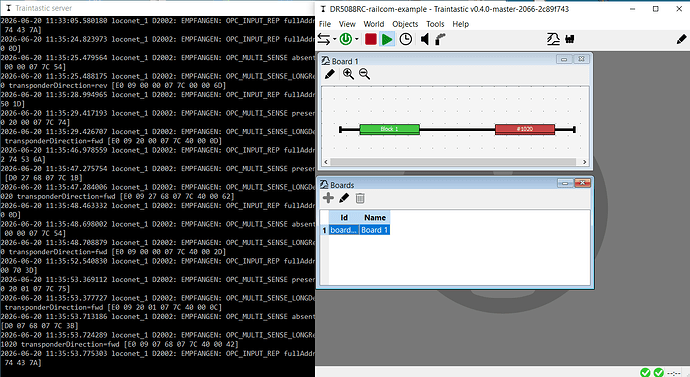This screenshot has width=690, height=377.
Task: Toggle world edit mode pencil at toolbar end
Action: click(x=681, y=40)
